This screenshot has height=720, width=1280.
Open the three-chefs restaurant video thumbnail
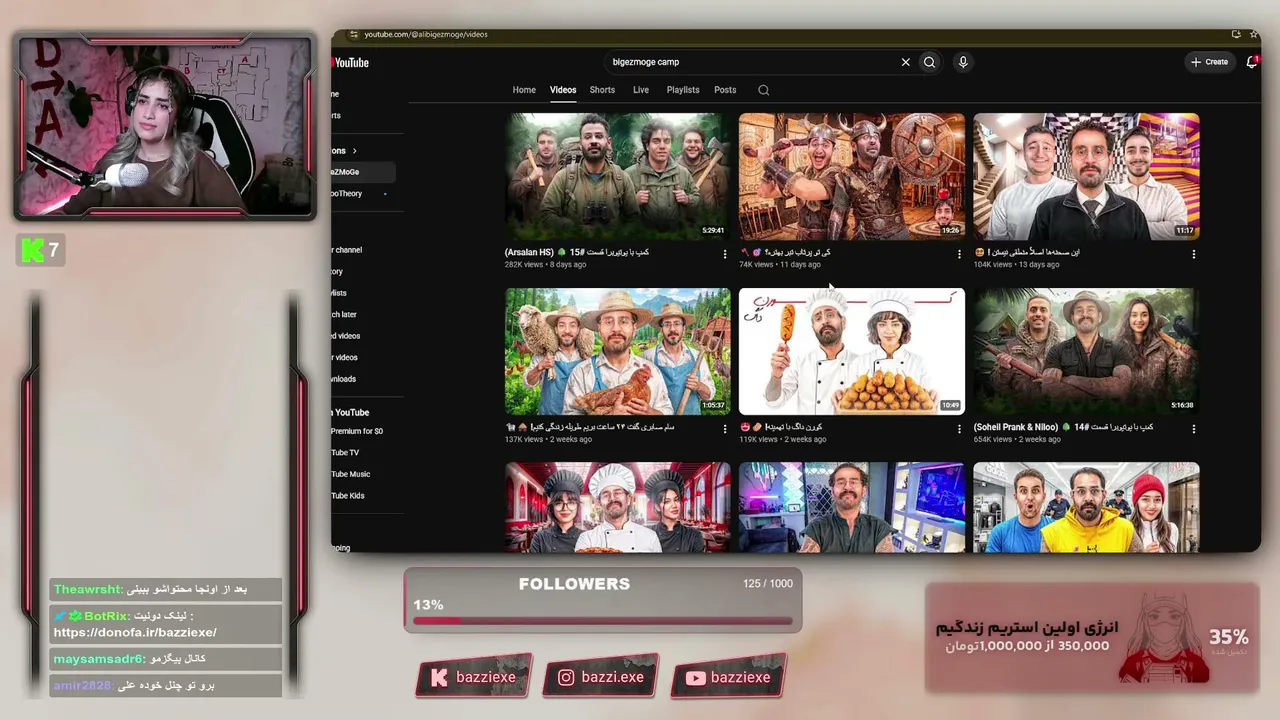click(x=618, y=507)
